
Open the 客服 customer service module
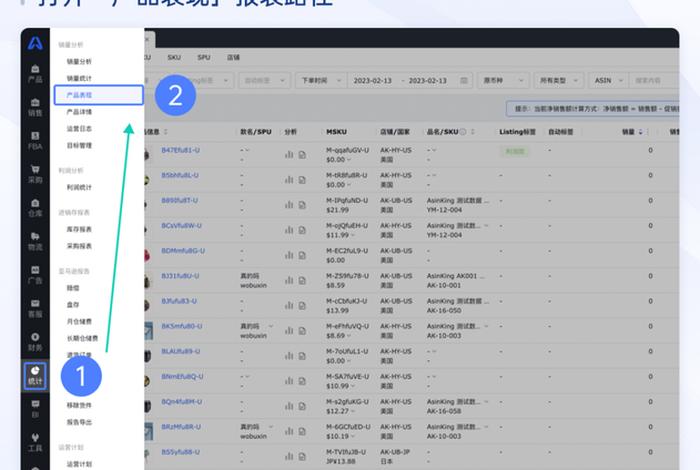(35, 308)
